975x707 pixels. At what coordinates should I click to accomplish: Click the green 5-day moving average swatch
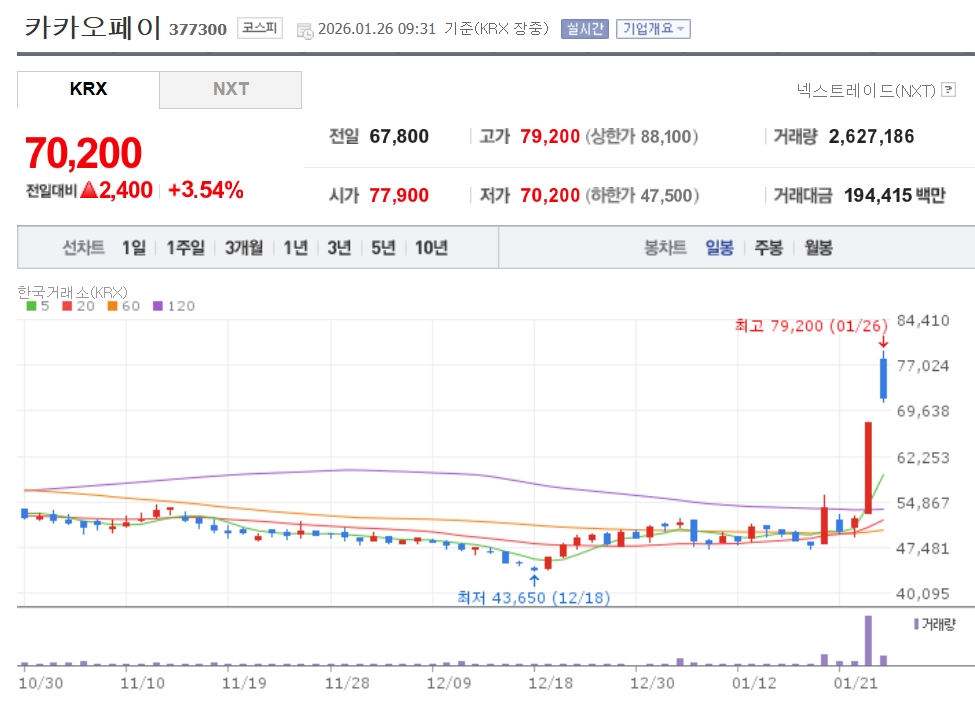click(x=30, y=306)
